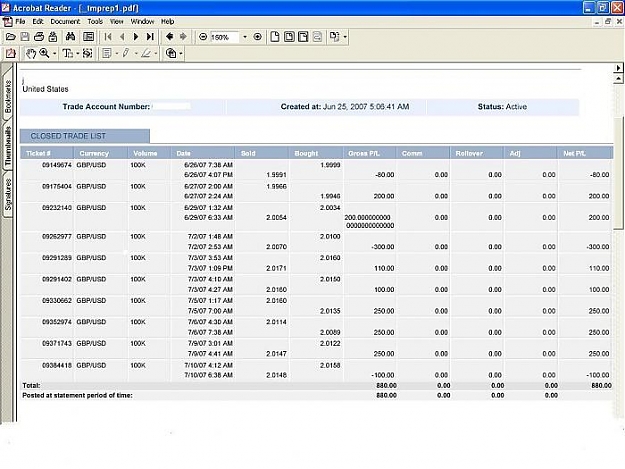Click the scroll up arrow on scrollbar
625x469 pixels.
tap(618, 78)
